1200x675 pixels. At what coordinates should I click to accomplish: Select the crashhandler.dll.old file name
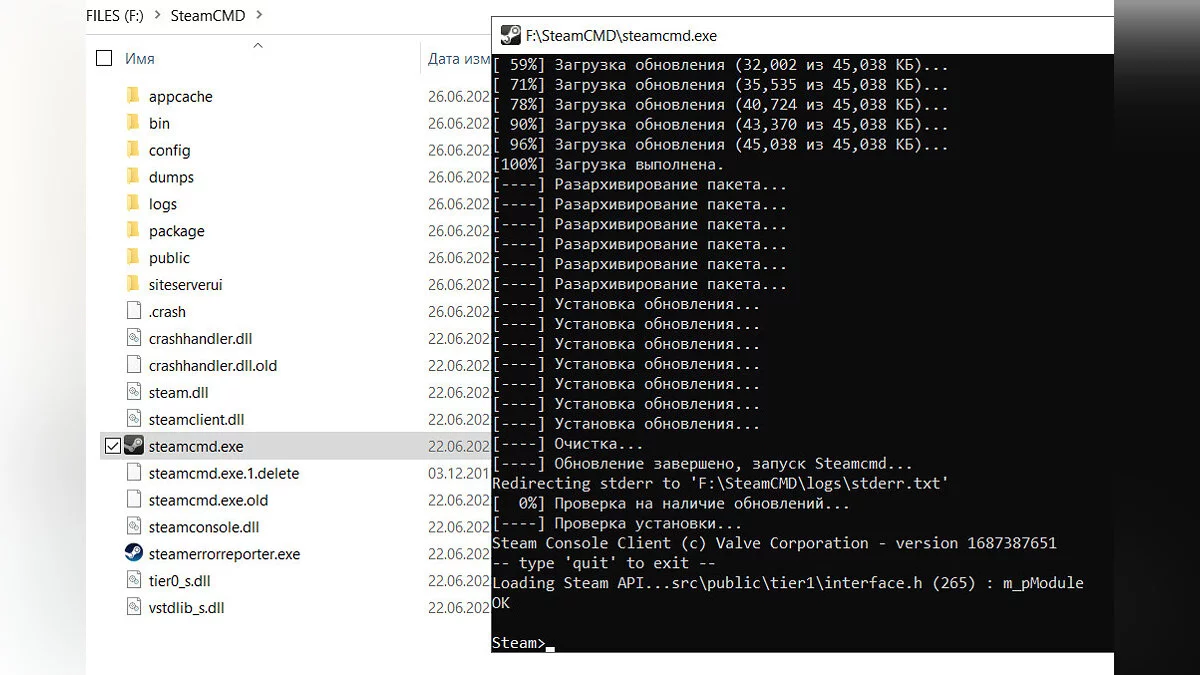[x=213, y=366]
